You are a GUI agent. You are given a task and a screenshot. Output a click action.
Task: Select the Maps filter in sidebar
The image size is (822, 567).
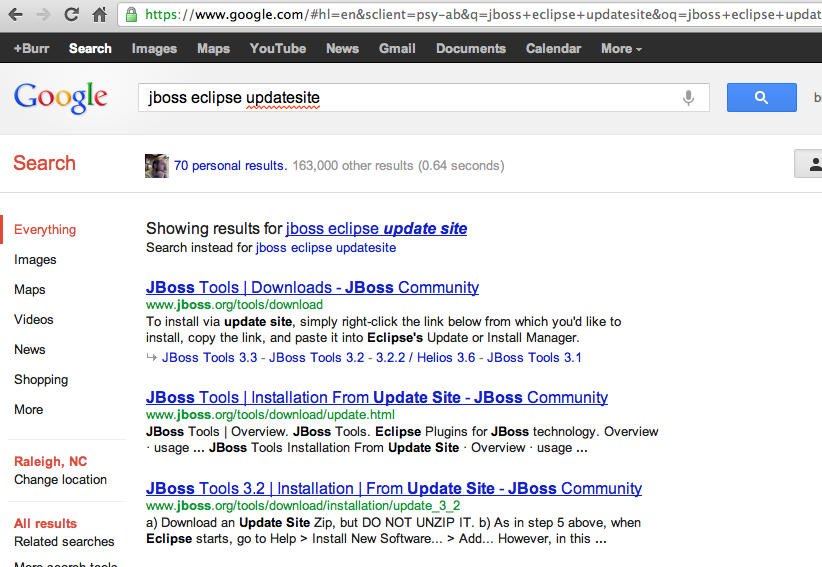30,289
